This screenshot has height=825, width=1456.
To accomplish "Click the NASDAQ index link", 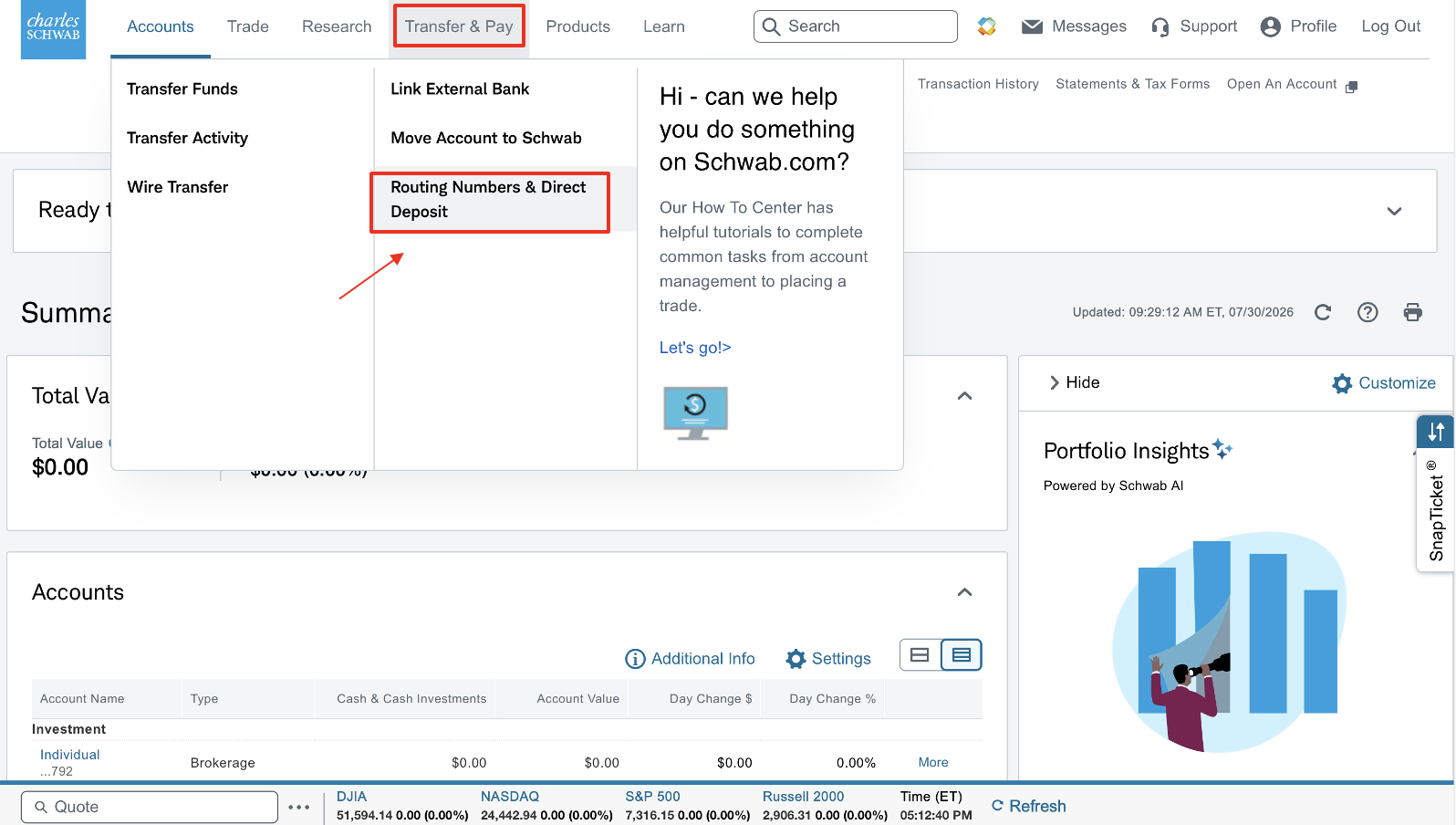I will 510,797.
